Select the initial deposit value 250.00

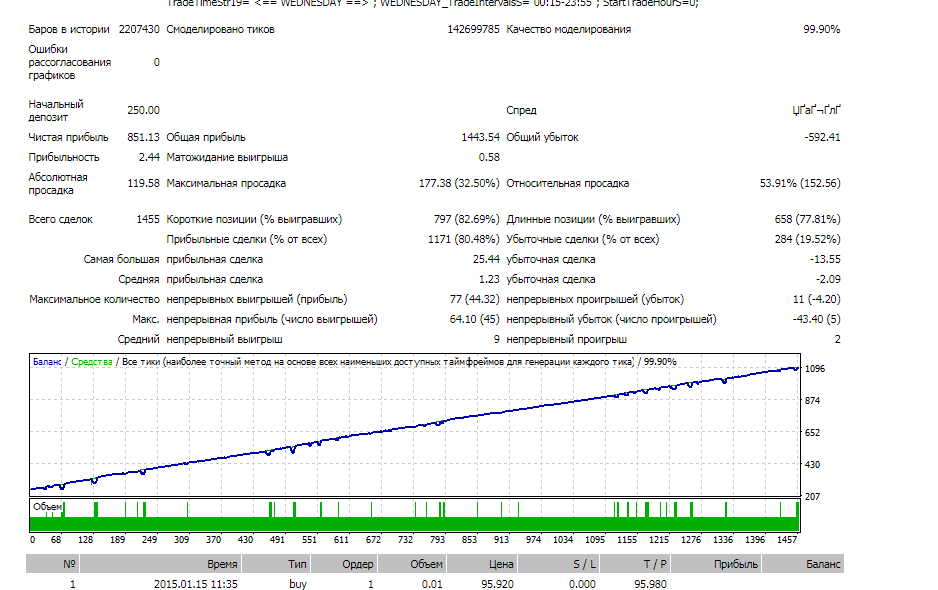[x=143, y=110]
